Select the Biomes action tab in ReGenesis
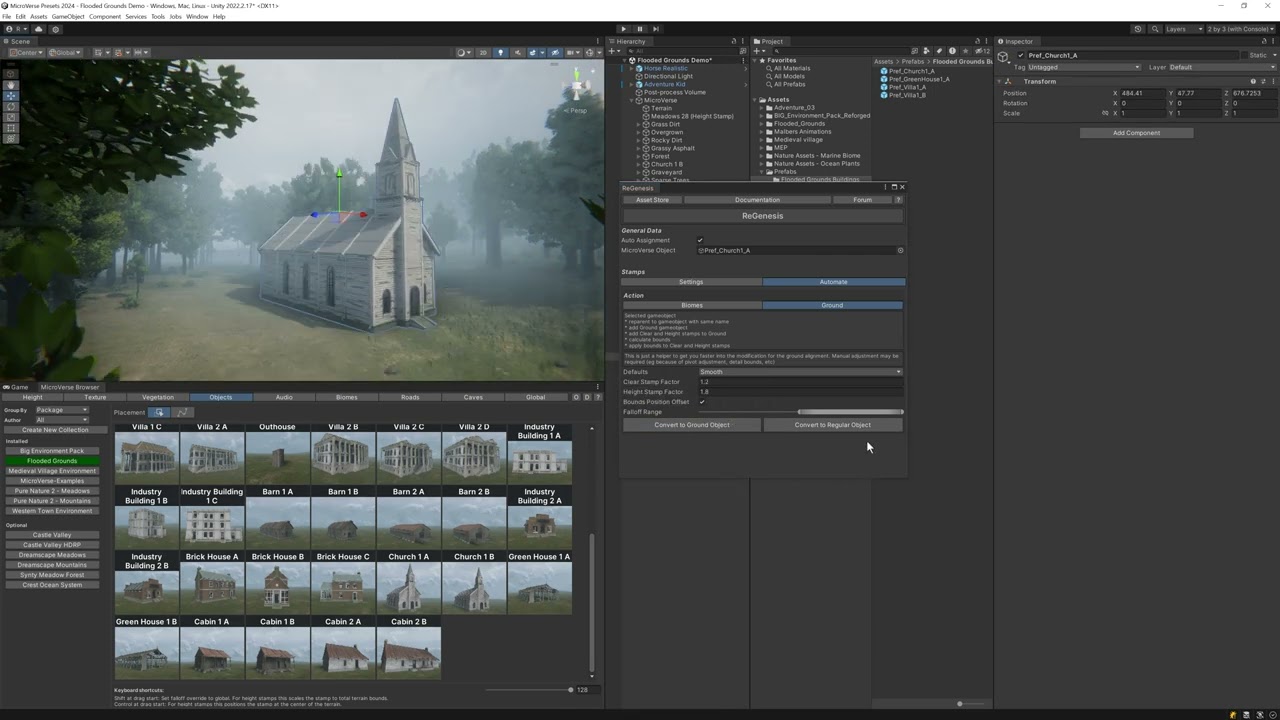 point(692,305)
